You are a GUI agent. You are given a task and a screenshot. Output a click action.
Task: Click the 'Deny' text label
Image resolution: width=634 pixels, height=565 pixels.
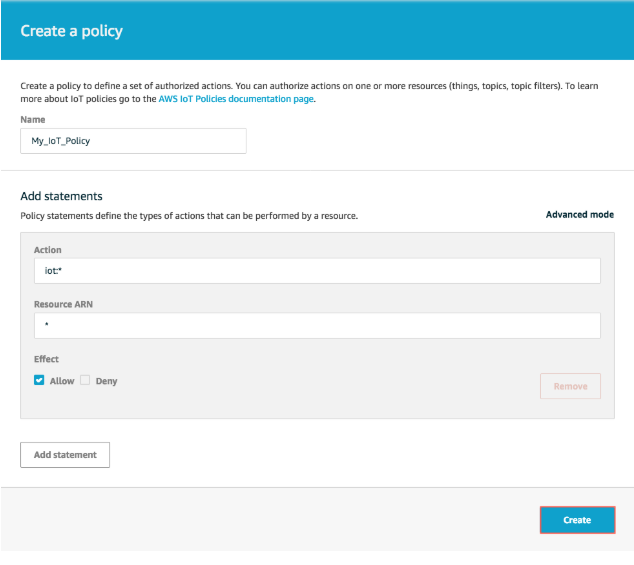(106, 381)
